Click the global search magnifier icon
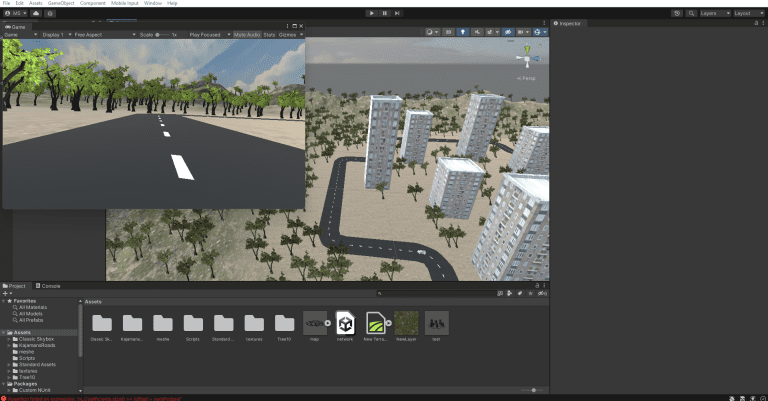This screenshot has height=401, width=768. coord(691,13)
